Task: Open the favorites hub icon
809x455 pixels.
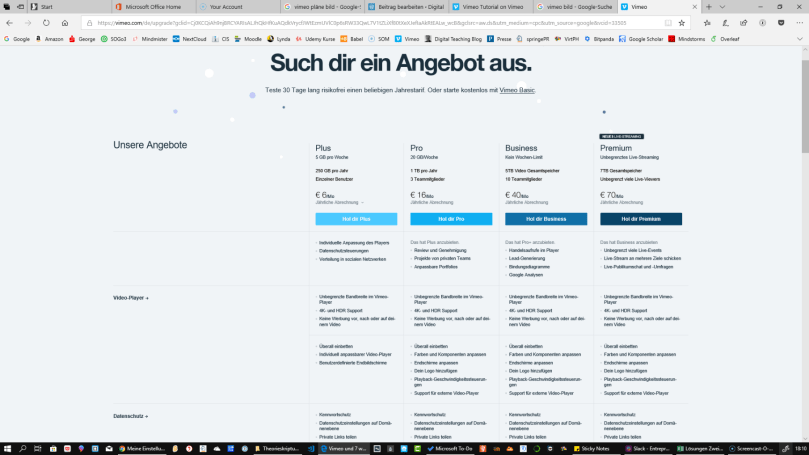Action: point(707,23)
